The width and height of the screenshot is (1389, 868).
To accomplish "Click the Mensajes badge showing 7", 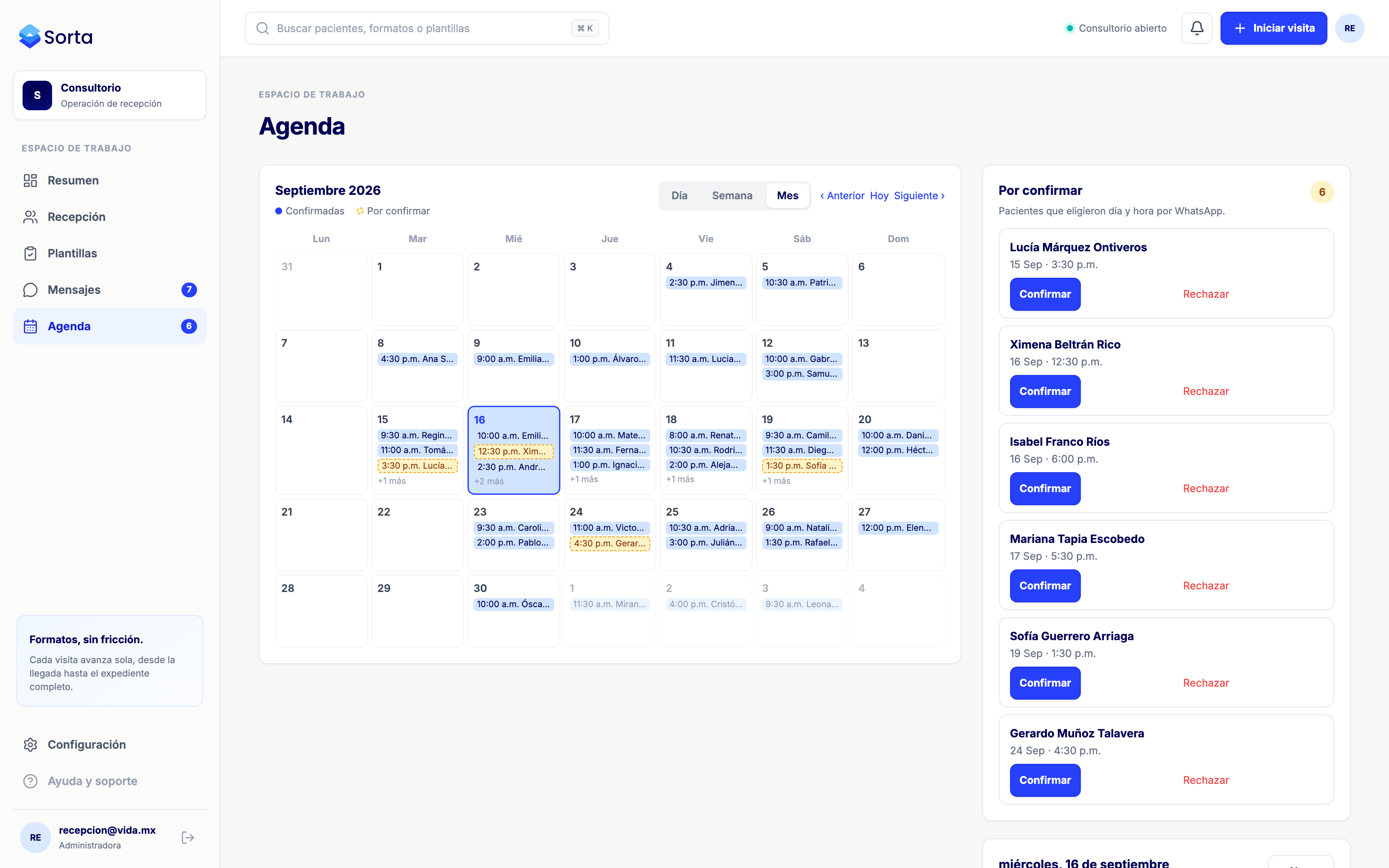I will [189, 290].
